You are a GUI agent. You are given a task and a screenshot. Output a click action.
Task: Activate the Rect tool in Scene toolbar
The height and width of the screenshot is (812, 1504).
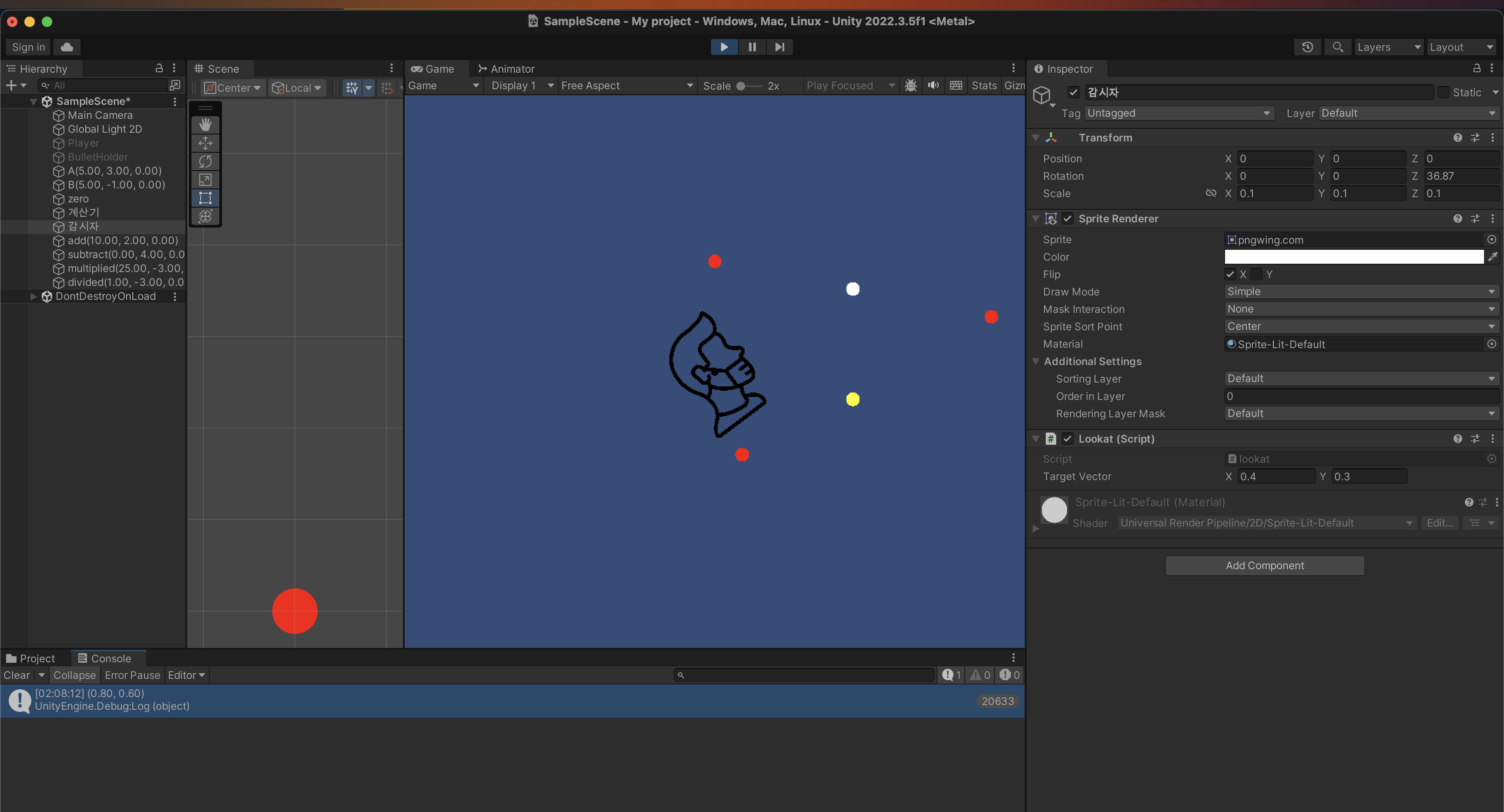tap(205, 198)
